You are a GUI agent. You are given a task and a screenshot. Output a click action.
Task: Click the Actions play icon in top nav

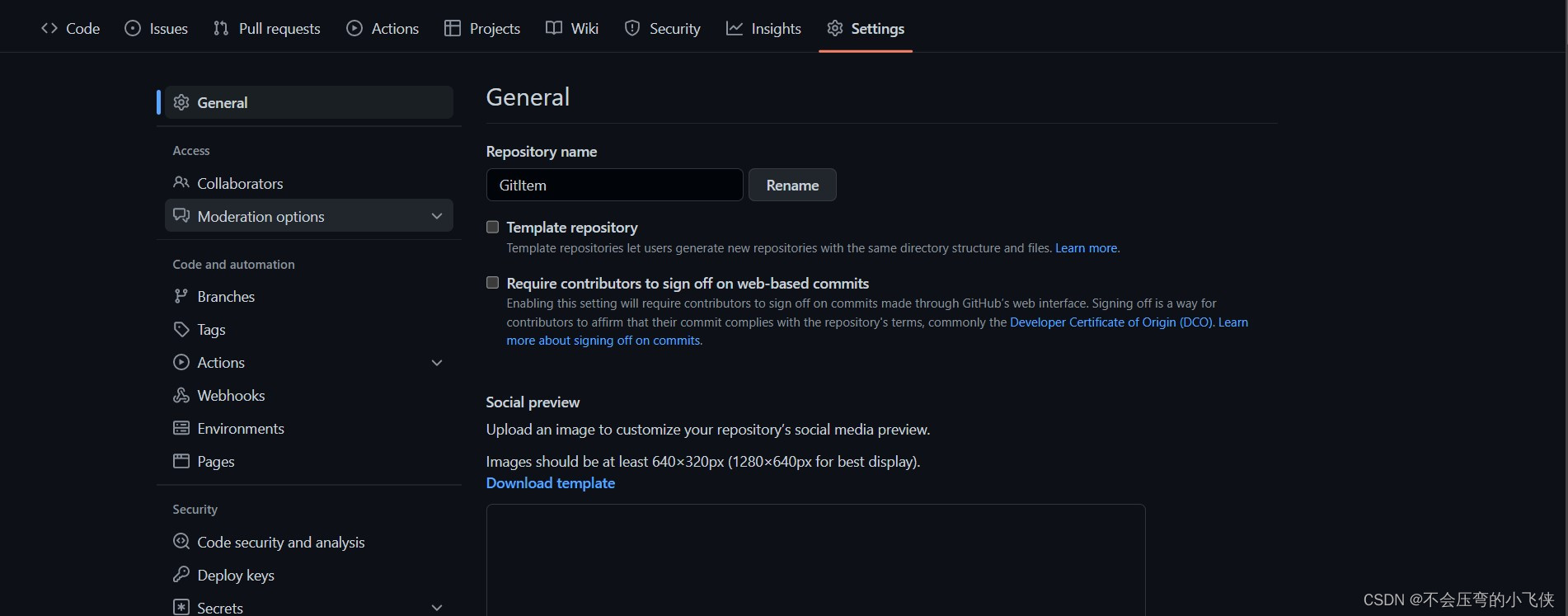354,28
